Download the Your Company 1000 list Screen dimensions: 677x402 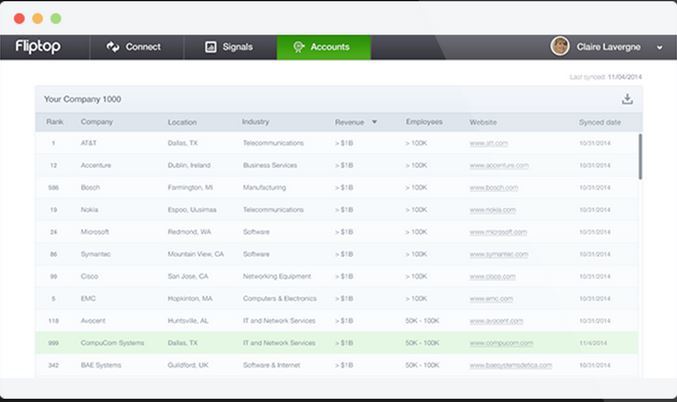(x=627, y=99)
